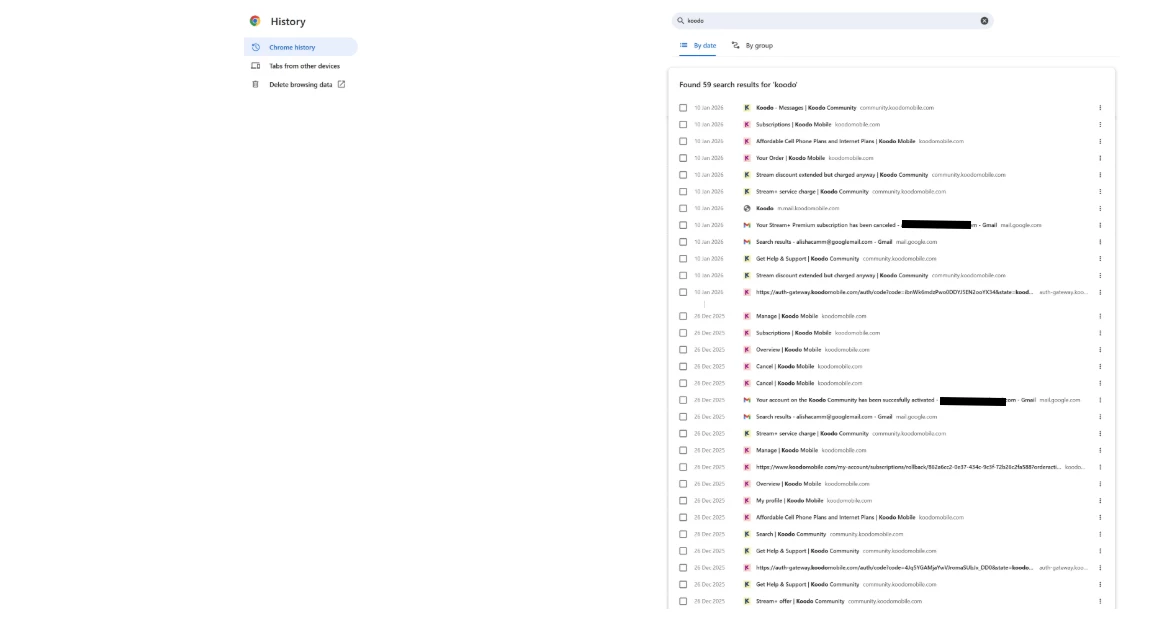Image resolution: width=1166 pixels, height=639 pixels.
Task: Click favicon of 10 Jan Affordable Cell Phone Plans
Action: pos(747,141)
